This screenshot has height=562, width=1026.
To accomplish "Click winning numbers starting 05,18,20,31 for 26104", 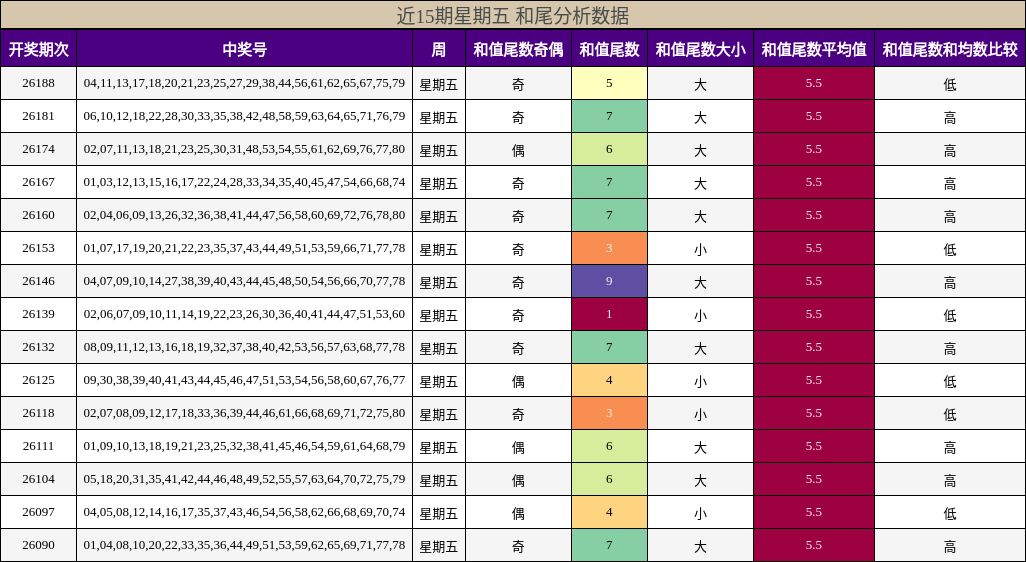I will tap(245, 479).
